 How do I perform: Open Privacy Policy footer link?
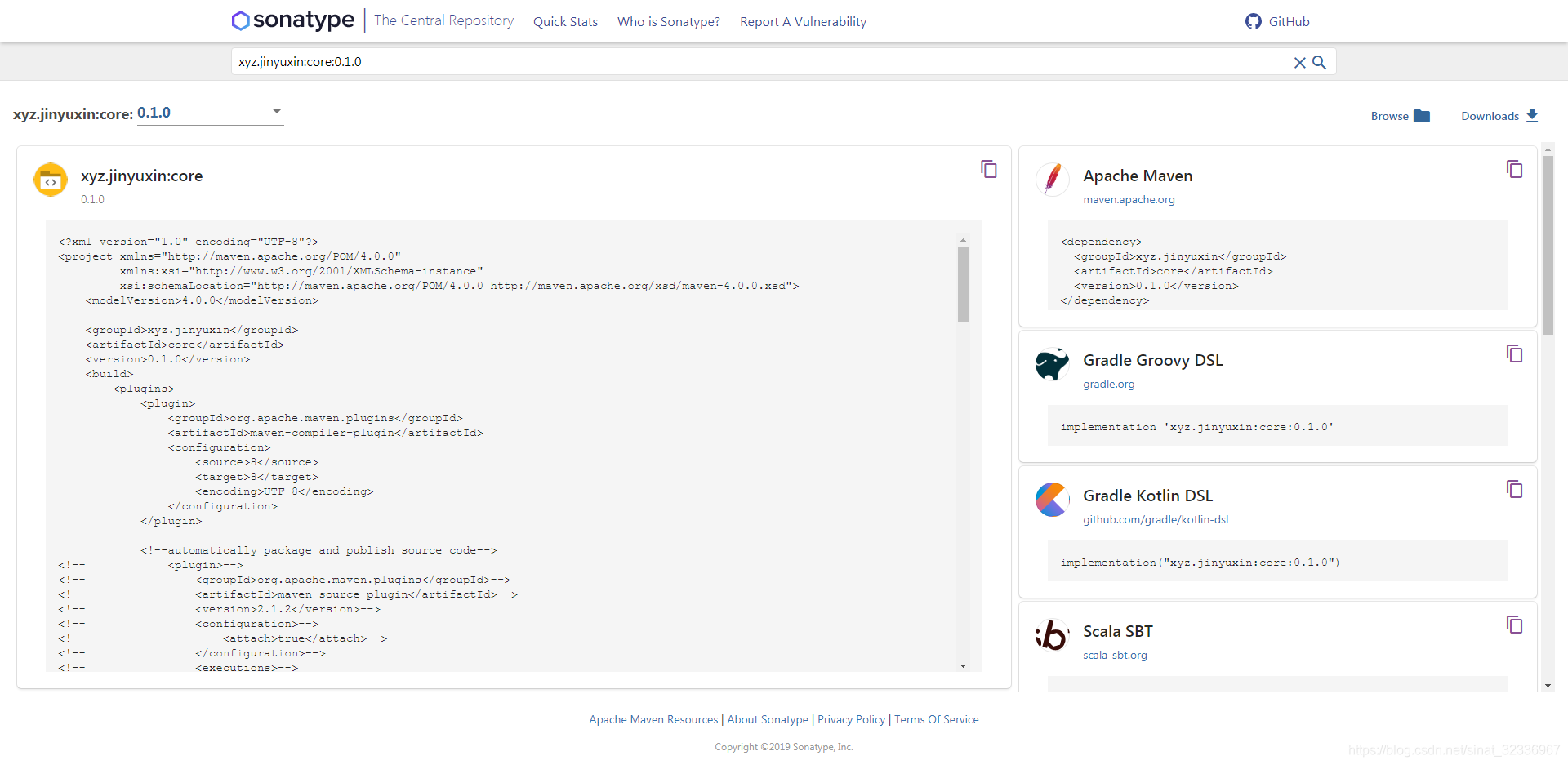pos(851,719)
